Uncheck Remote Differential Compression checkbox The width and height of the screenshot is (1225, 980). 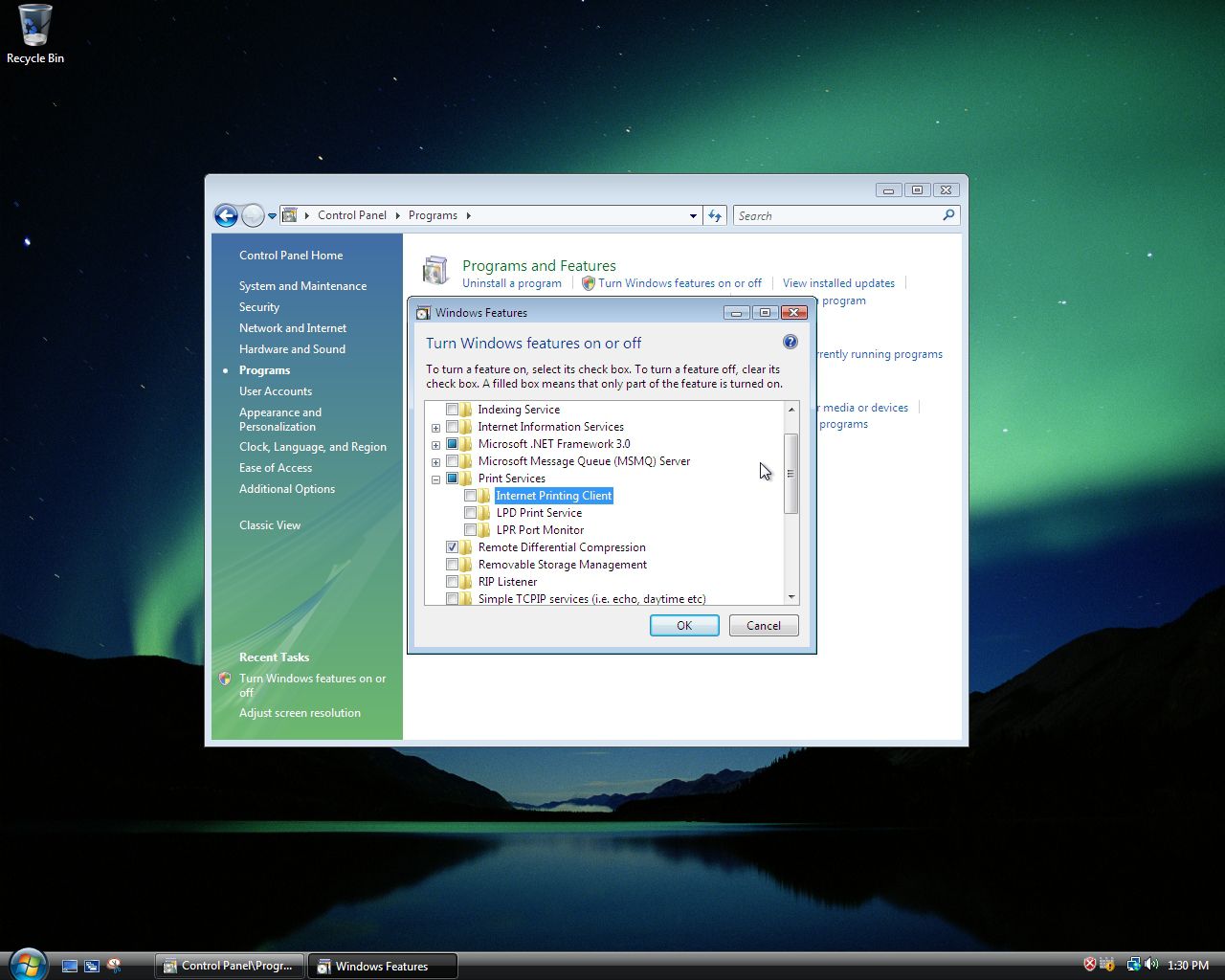(x=453, y=547)
